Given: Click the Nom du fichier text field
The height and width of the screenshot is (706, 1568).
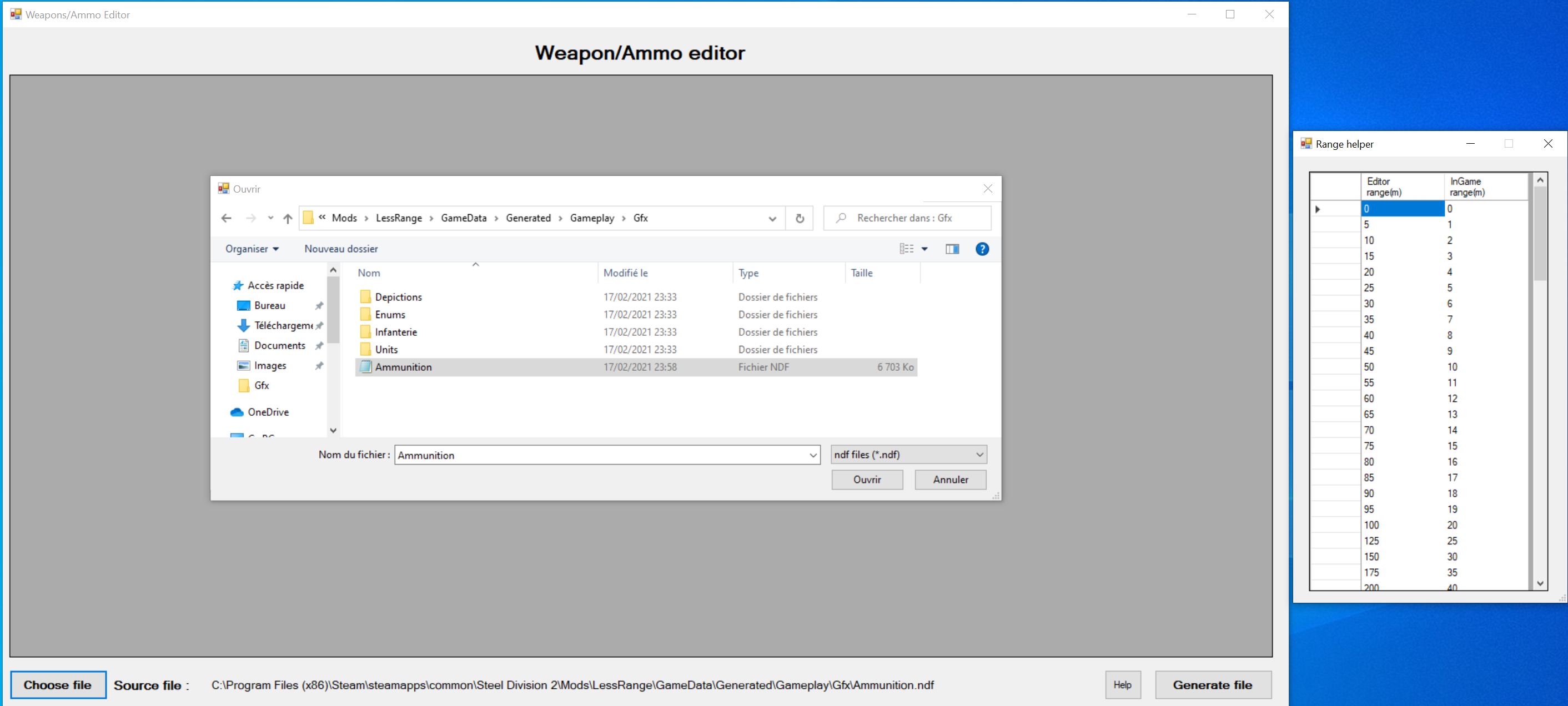Looking at the screenshot, I should pyautogui.click(x=600, y=455).
